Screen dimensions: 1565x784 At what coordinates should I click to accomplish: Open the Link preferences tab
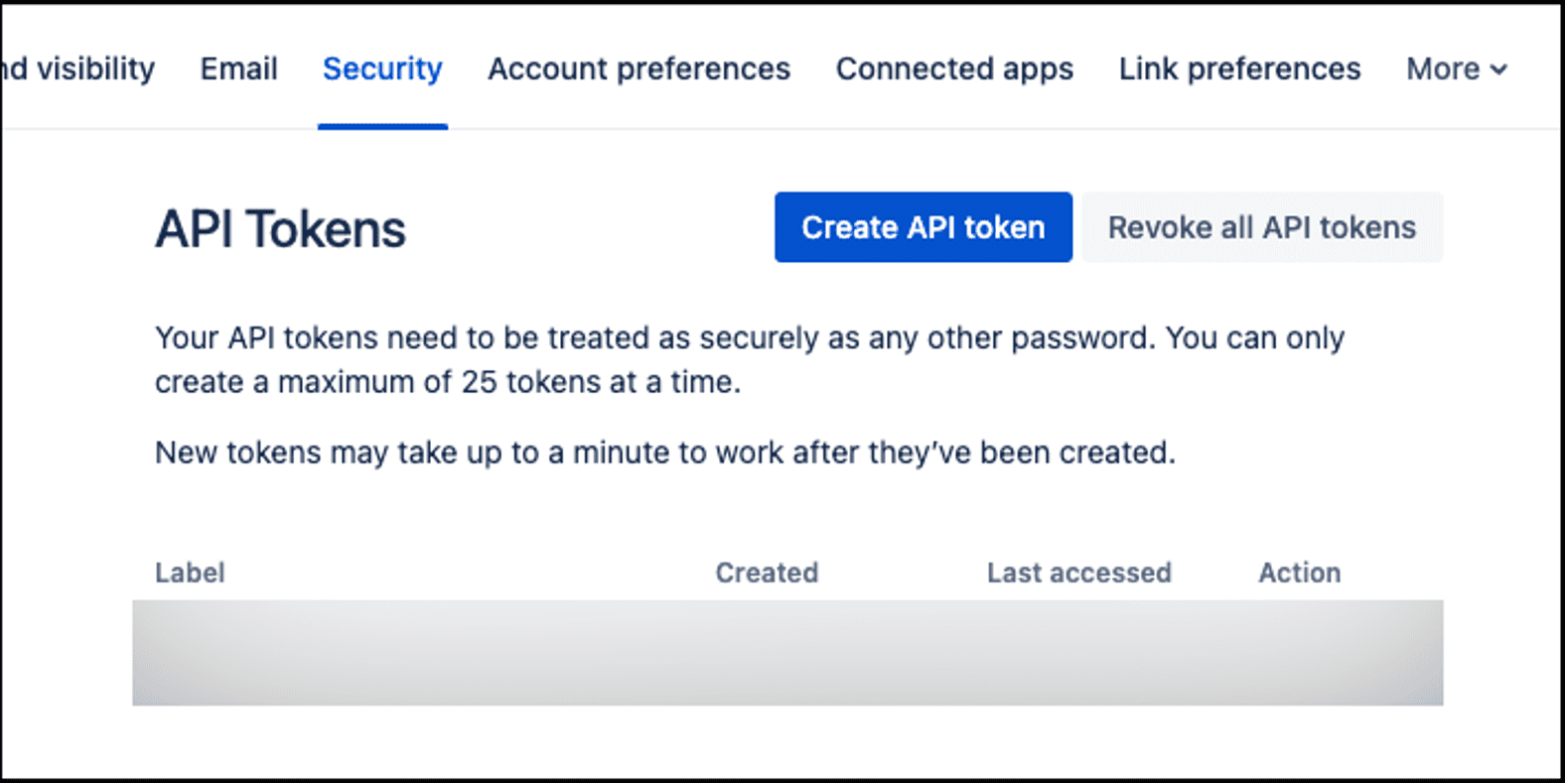[1239, 68]
